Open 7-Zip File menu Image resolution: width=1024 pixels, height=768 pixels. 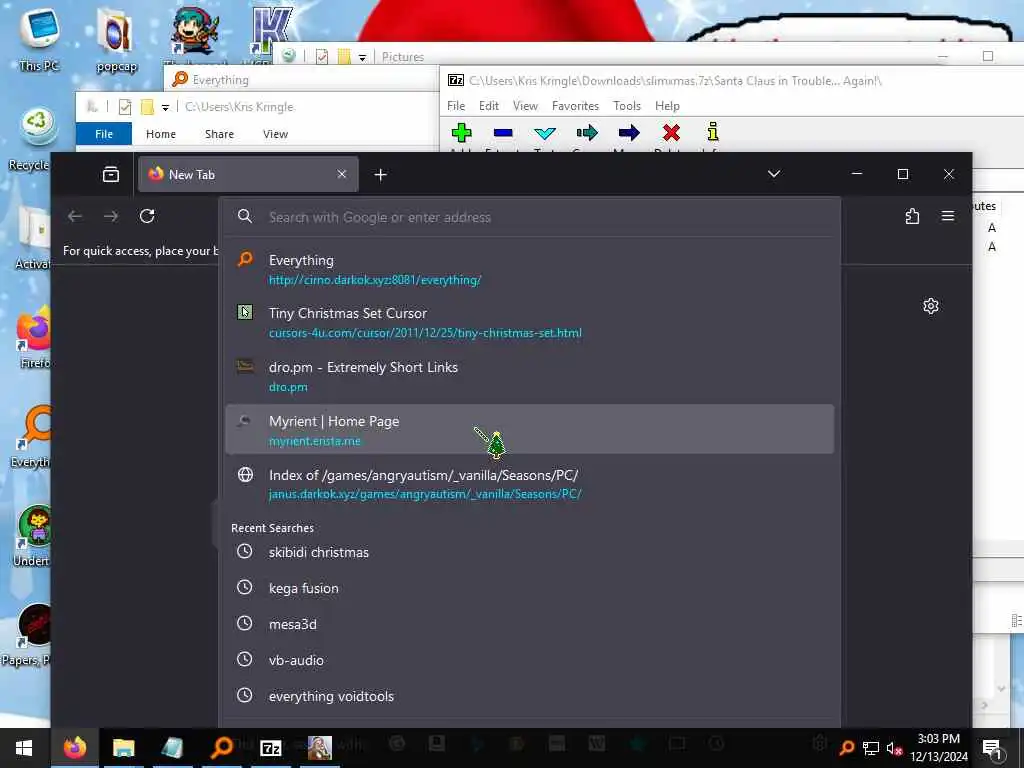pyautogui.click(x=456, y=106)
